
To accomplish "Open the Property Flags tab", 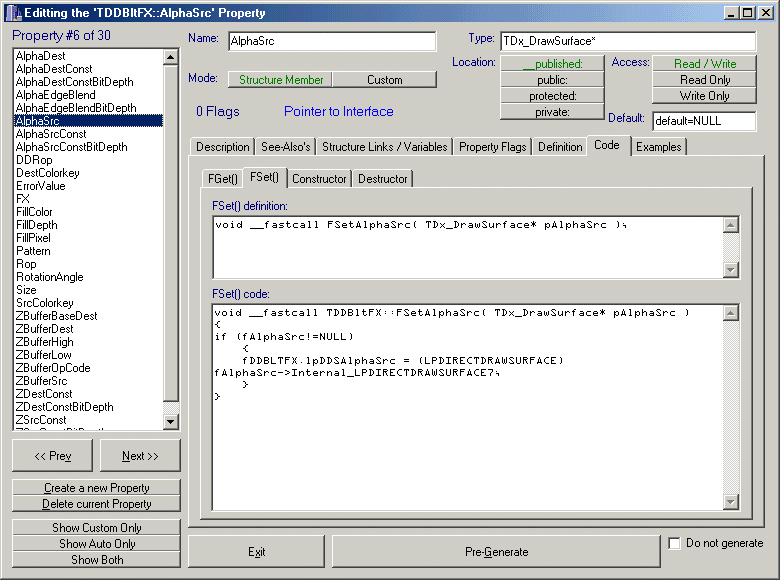I will [x=492, y=147].
